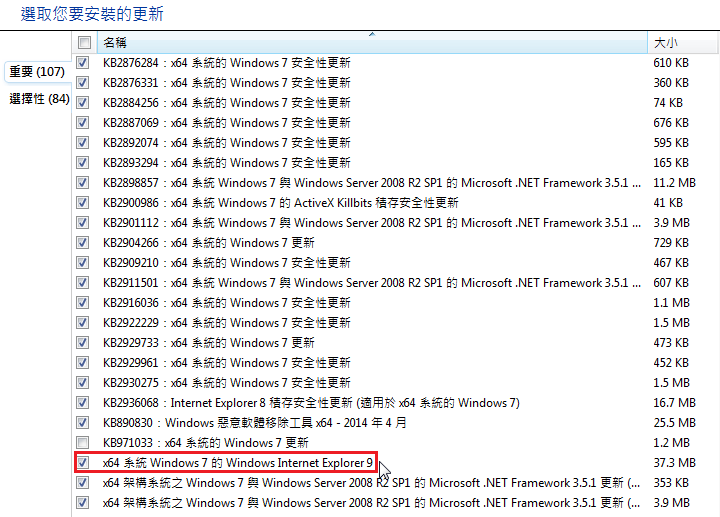Uncheck the KB2909210 update checkbox

[x=83, y=263]
